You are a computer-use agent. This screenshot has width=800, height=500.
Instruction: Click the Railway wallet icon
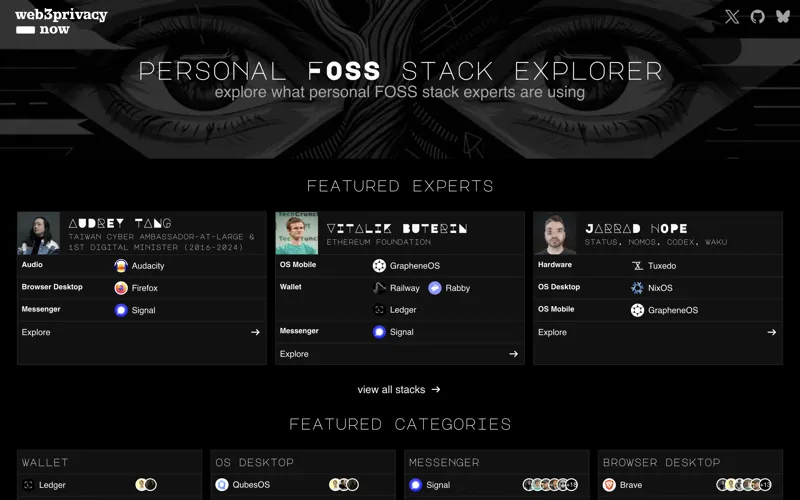click(x=379, y=288)
